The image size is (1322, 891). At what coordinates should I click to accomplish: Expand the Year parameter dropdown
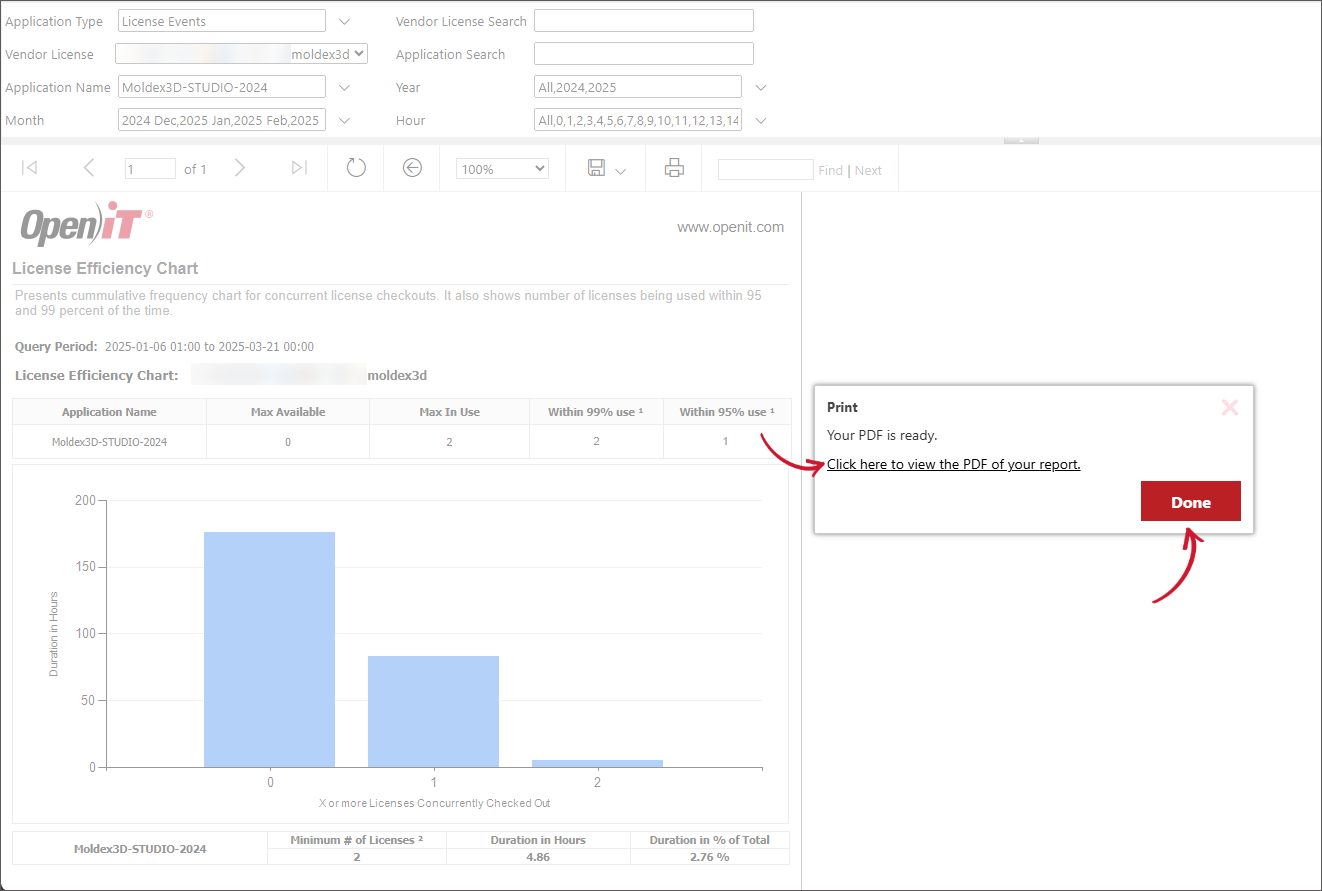point(760,87)
